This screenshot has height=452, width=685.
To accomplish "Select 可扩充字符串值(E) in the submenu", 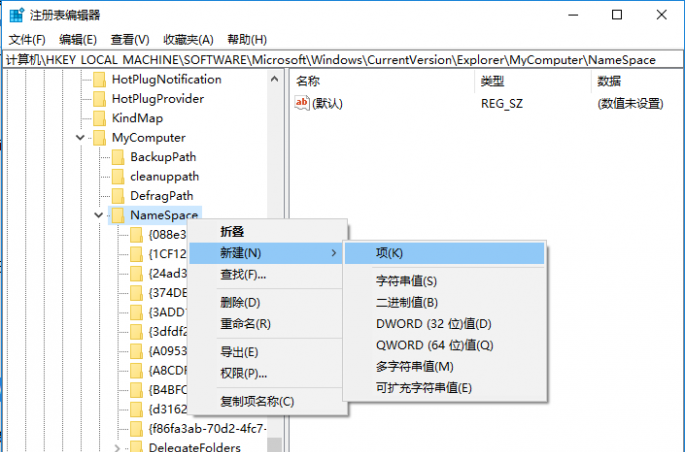I will click(x=444, y=388).
